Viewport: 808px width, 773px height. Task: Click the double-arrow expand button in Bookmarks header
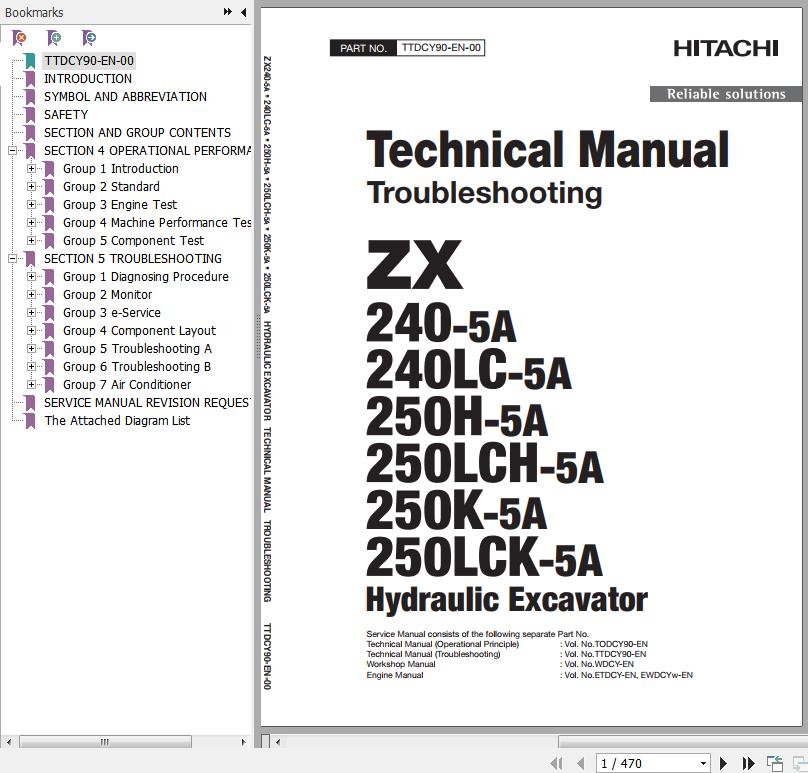click(x=227, y=12)
